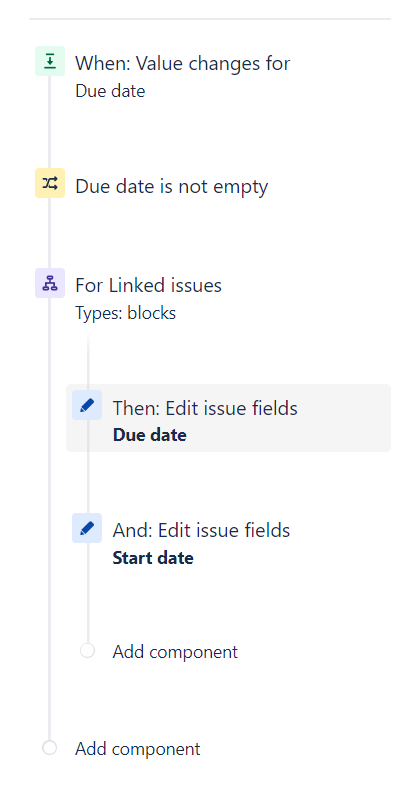Click 'Due date' subtitle under the trigger

110,91
